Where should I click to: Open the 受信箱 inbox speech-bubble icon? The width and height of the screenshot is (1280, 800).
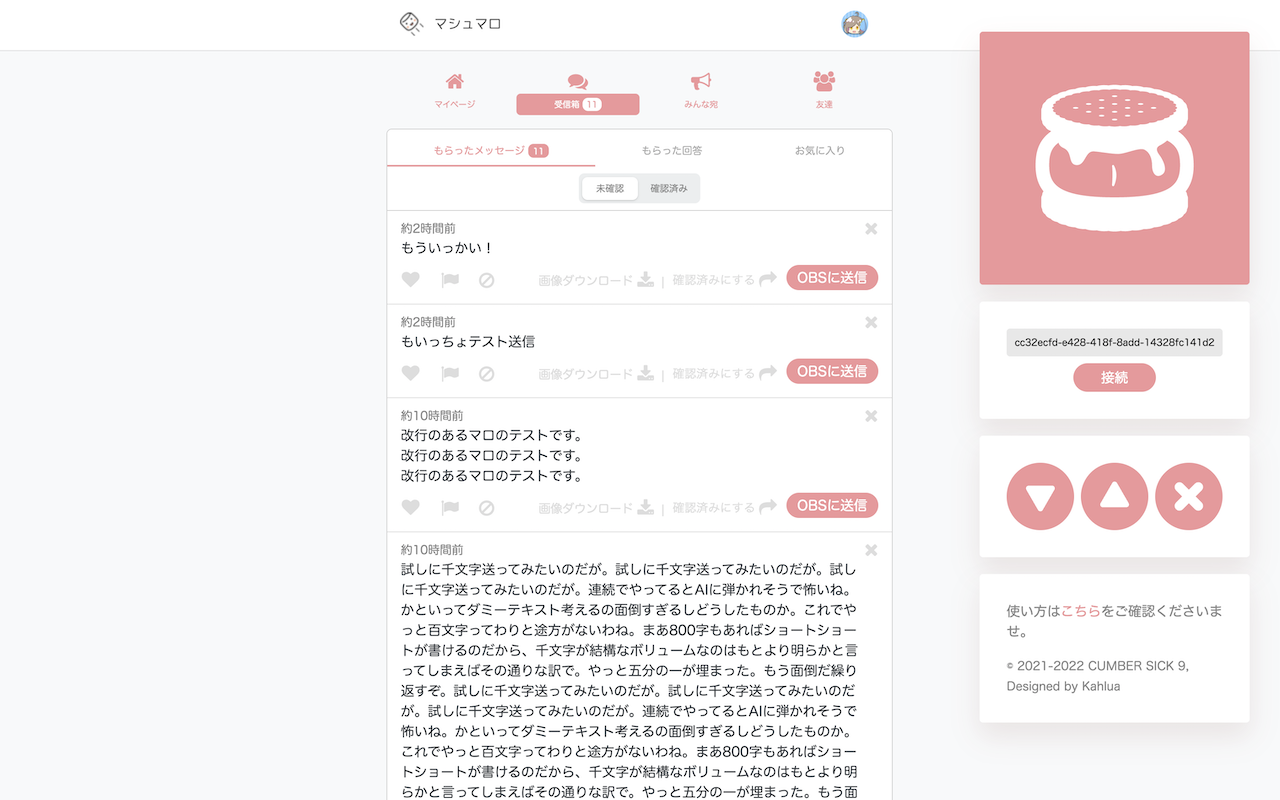tap(577, 82)
